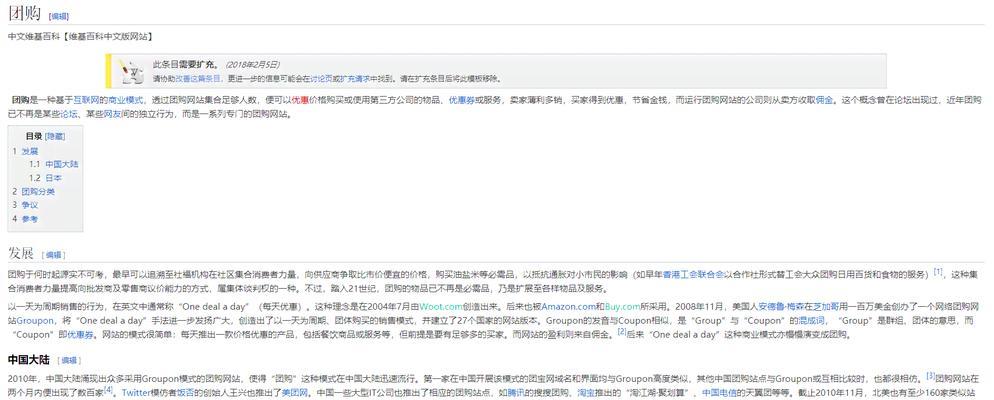
Task: Jump to 1.1 中国大陆 in contents
Action: pos(54,164)
